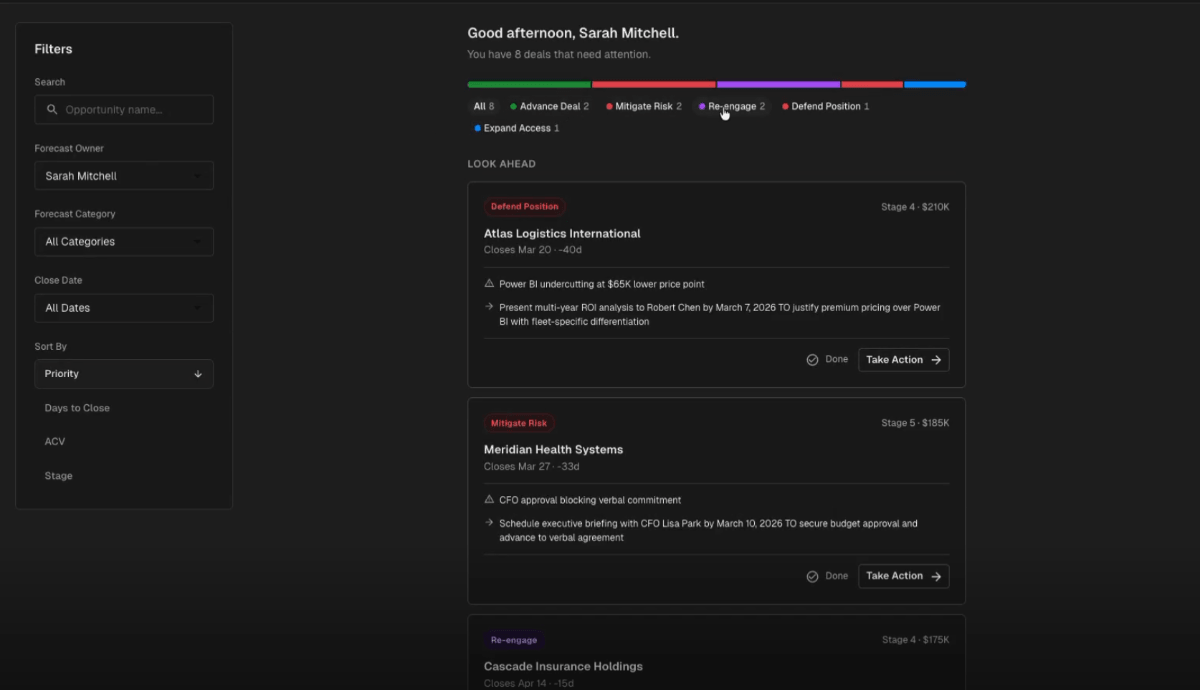Open the Forecast Category dropdown
1200x690 pixels.
pyautogui.click(x=124, y=242)
